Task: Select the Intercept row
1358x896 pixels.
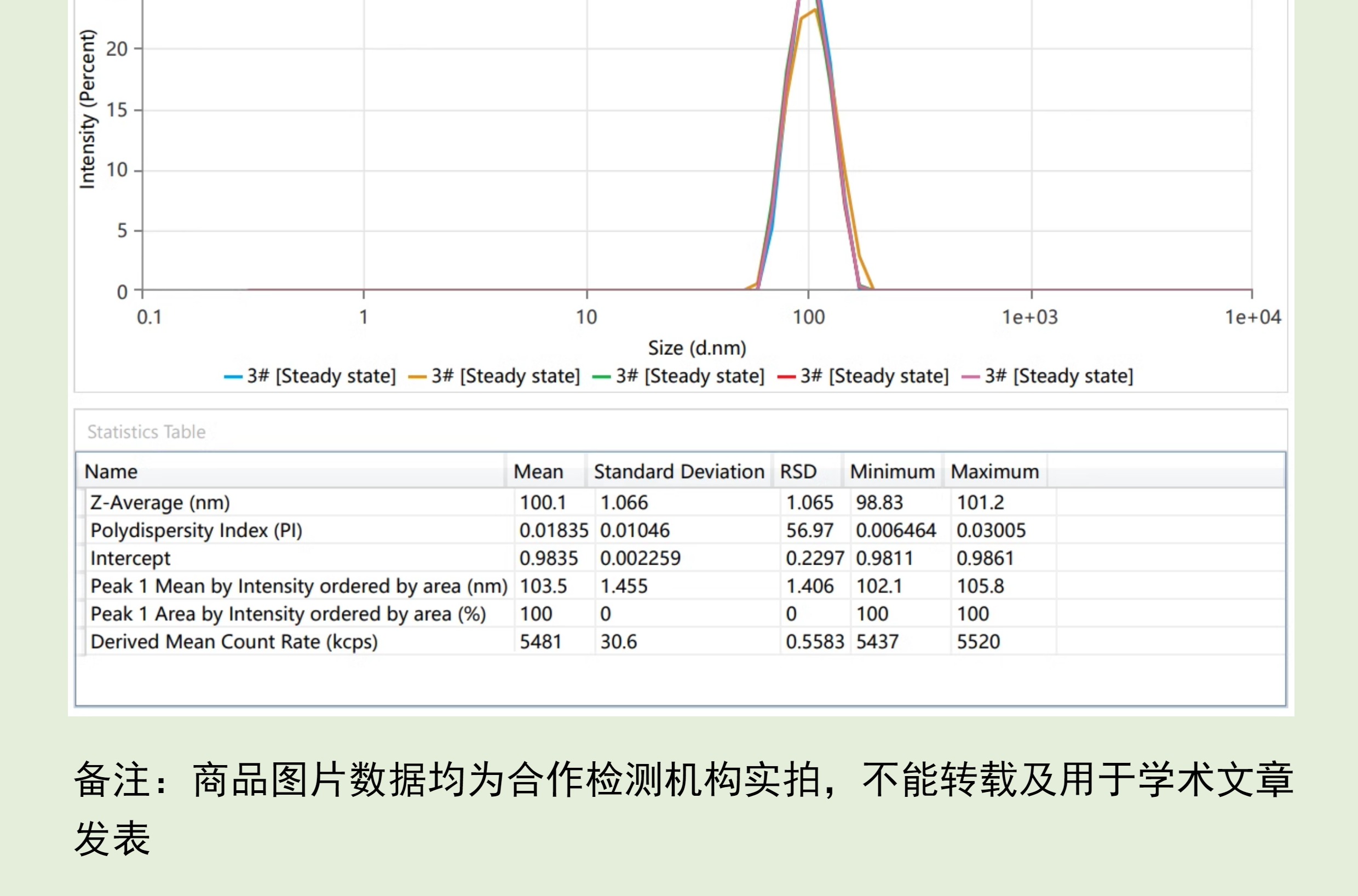Action: coord(130,558)
